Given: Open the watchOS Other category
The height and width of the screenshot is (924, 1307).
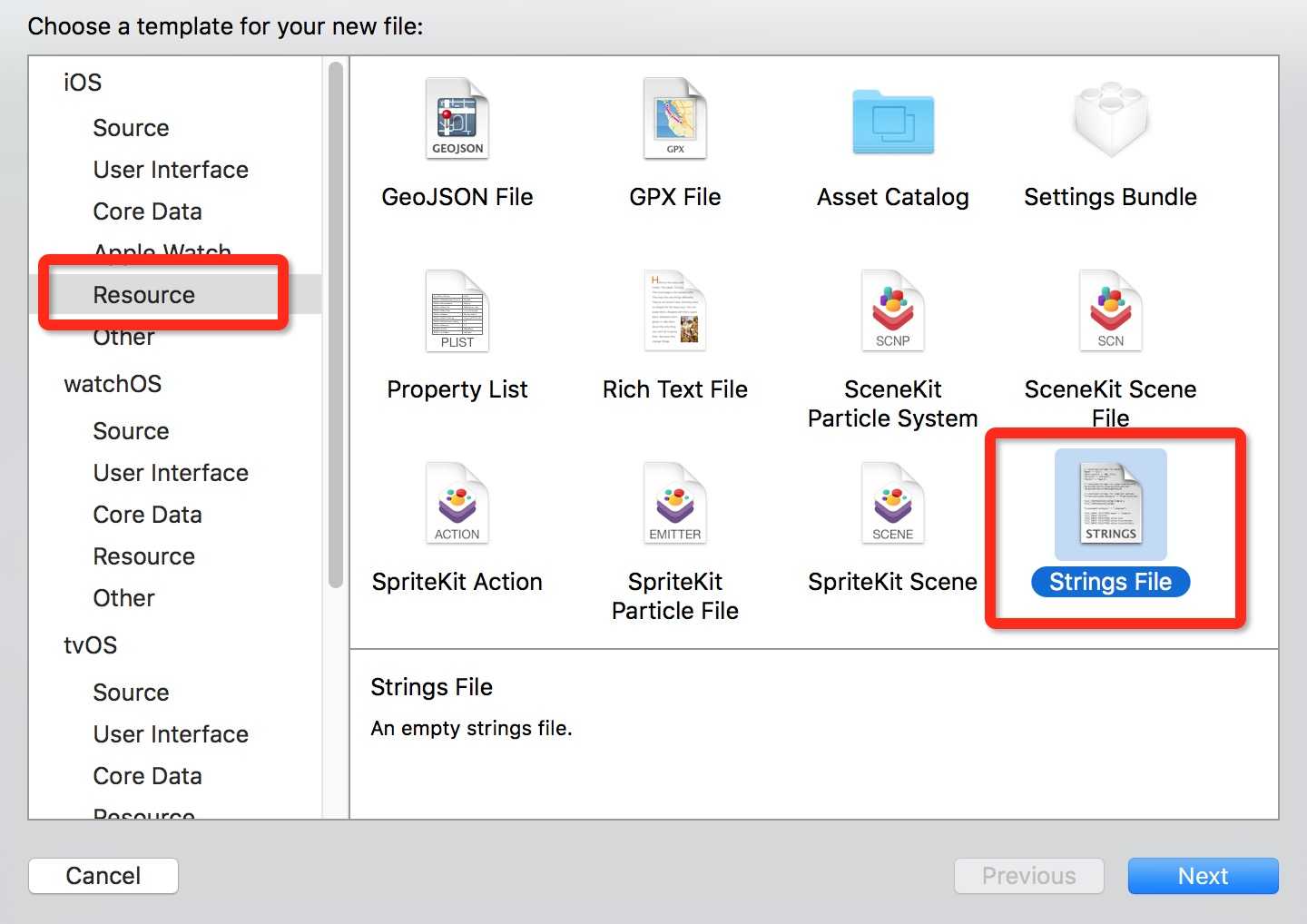Looking at the screenshot, I should click(x=124, y=598).
